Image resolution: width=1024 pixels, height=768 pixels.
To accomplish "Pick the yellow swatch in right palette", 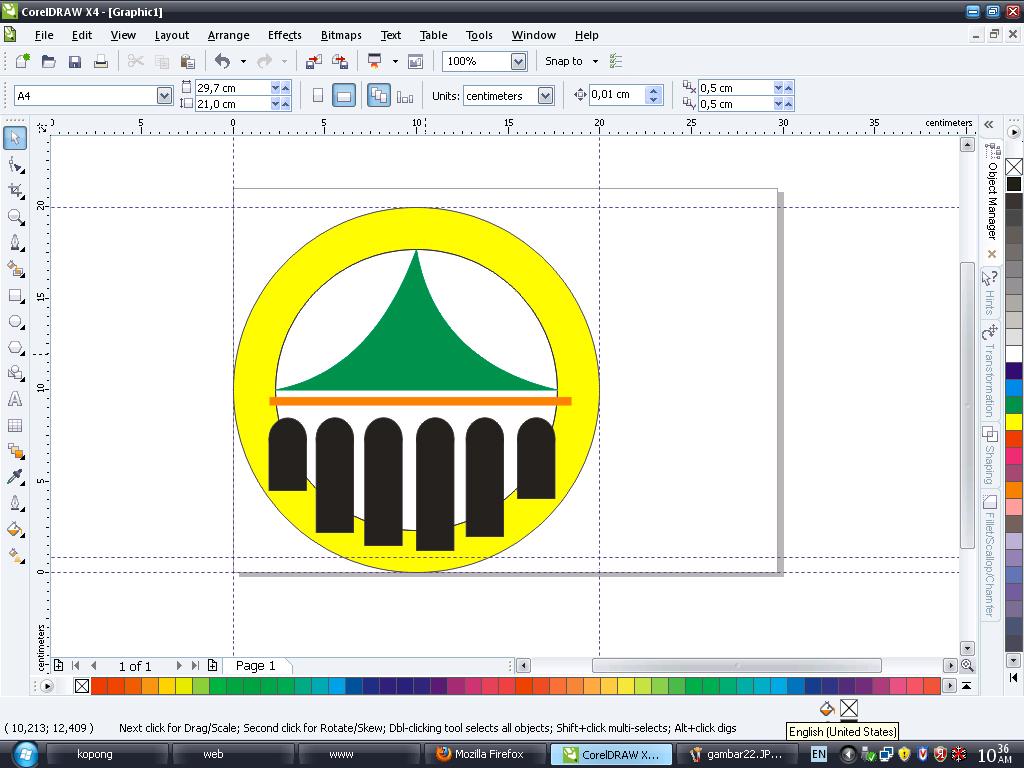I will coord(1013,421).
